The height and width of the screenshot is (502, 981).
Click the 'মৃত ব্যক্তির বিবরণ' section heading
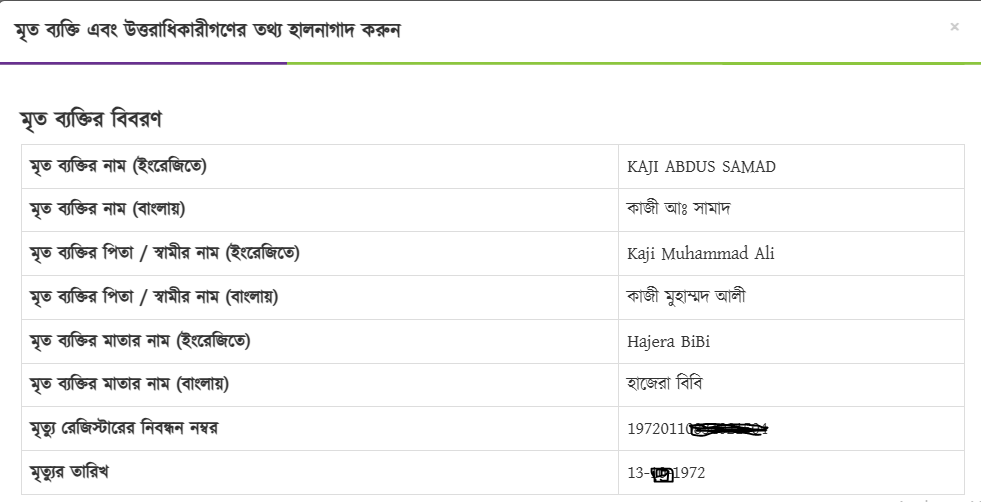[x=91, y=119]
